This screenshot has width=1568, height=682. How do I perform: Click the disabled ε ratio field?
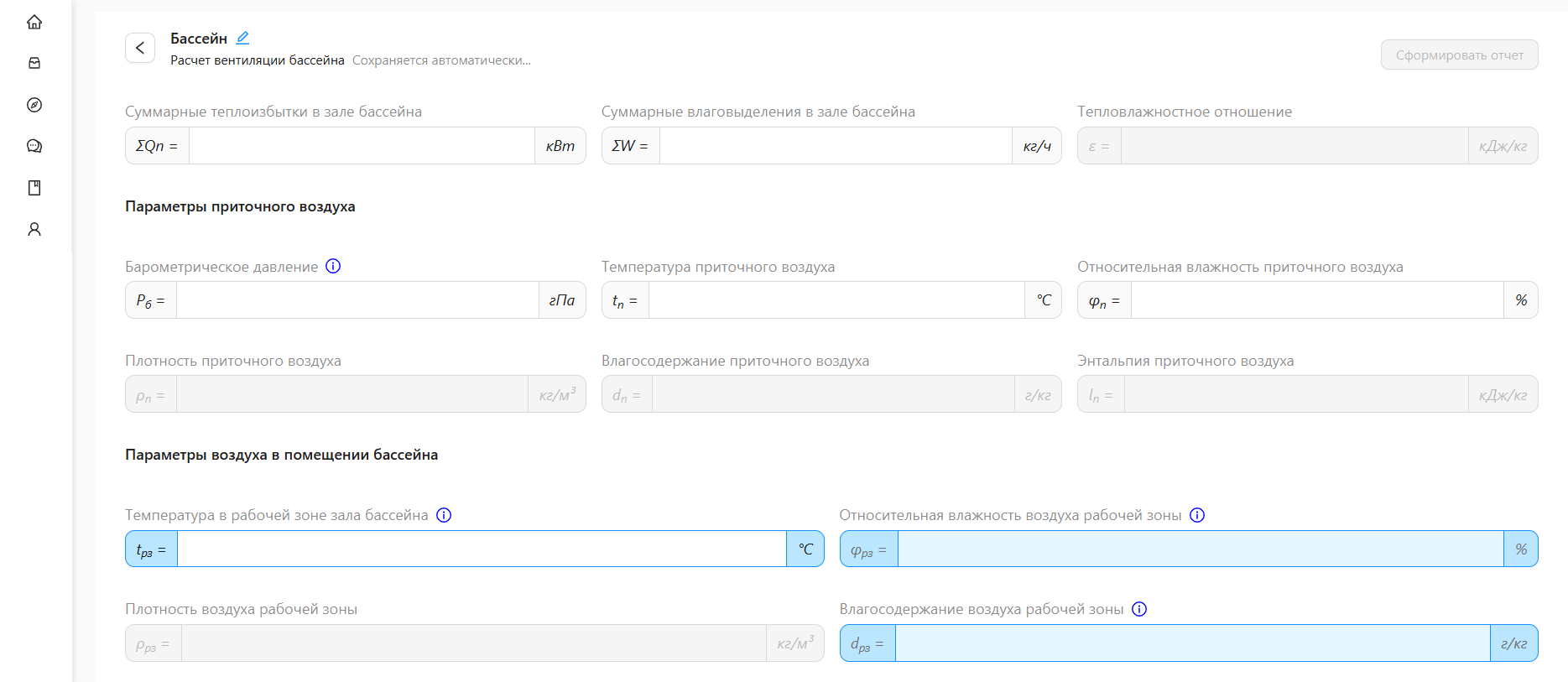(1295, 146)
